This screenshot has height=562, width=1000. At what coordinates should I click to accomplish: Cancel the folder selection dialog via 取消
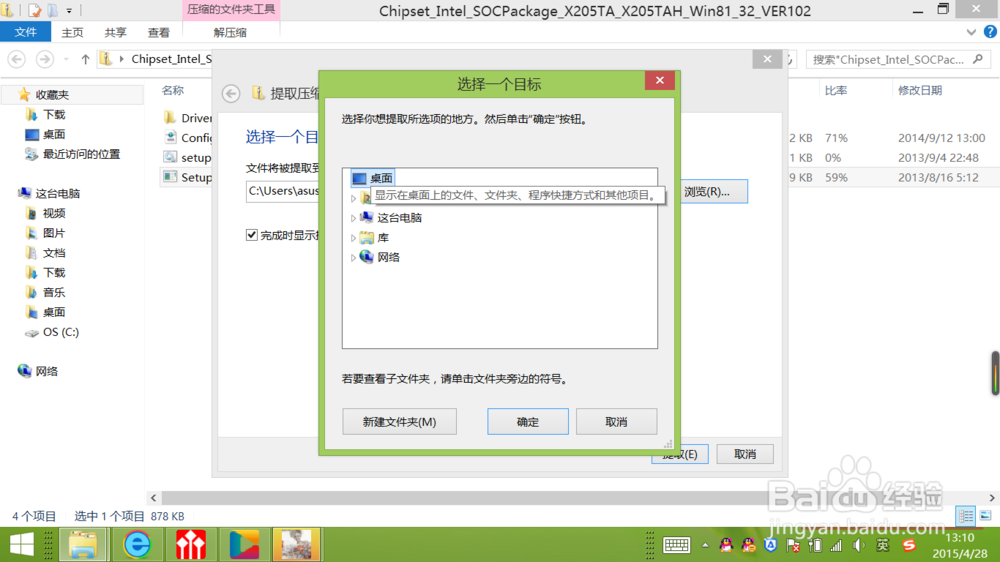[x=616, y=422]
